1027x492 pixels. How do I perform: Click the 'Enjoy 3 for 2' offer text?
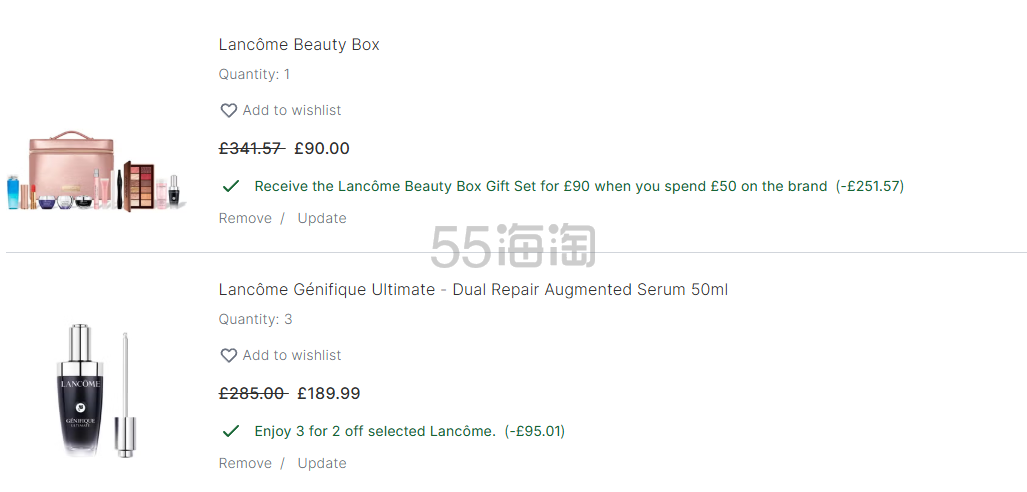pyautogui.click(x=375, y=431)
